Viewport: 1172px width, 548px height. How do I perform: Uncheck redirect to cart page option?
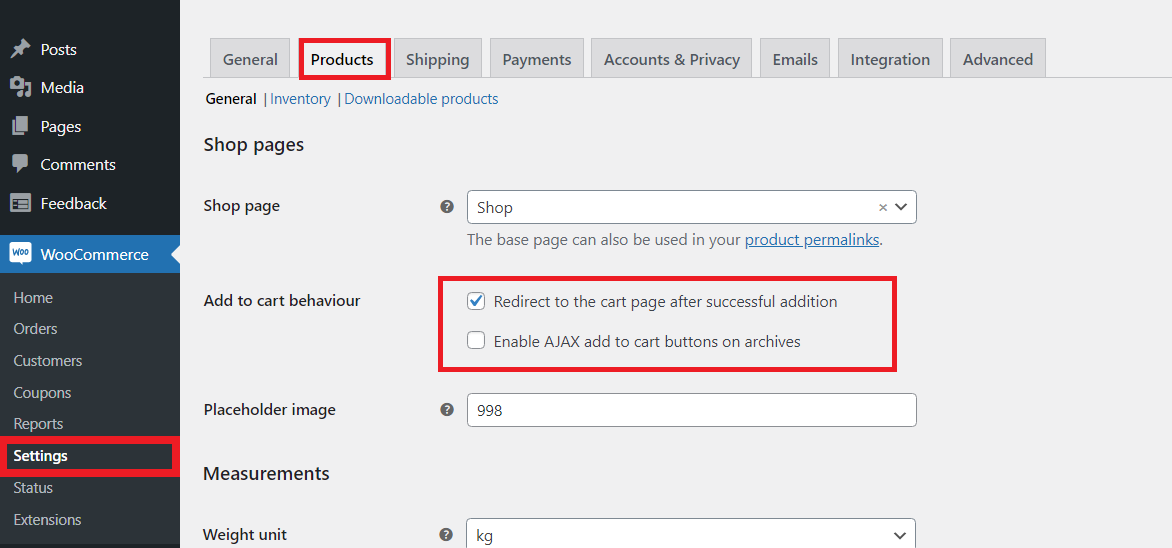477,301
